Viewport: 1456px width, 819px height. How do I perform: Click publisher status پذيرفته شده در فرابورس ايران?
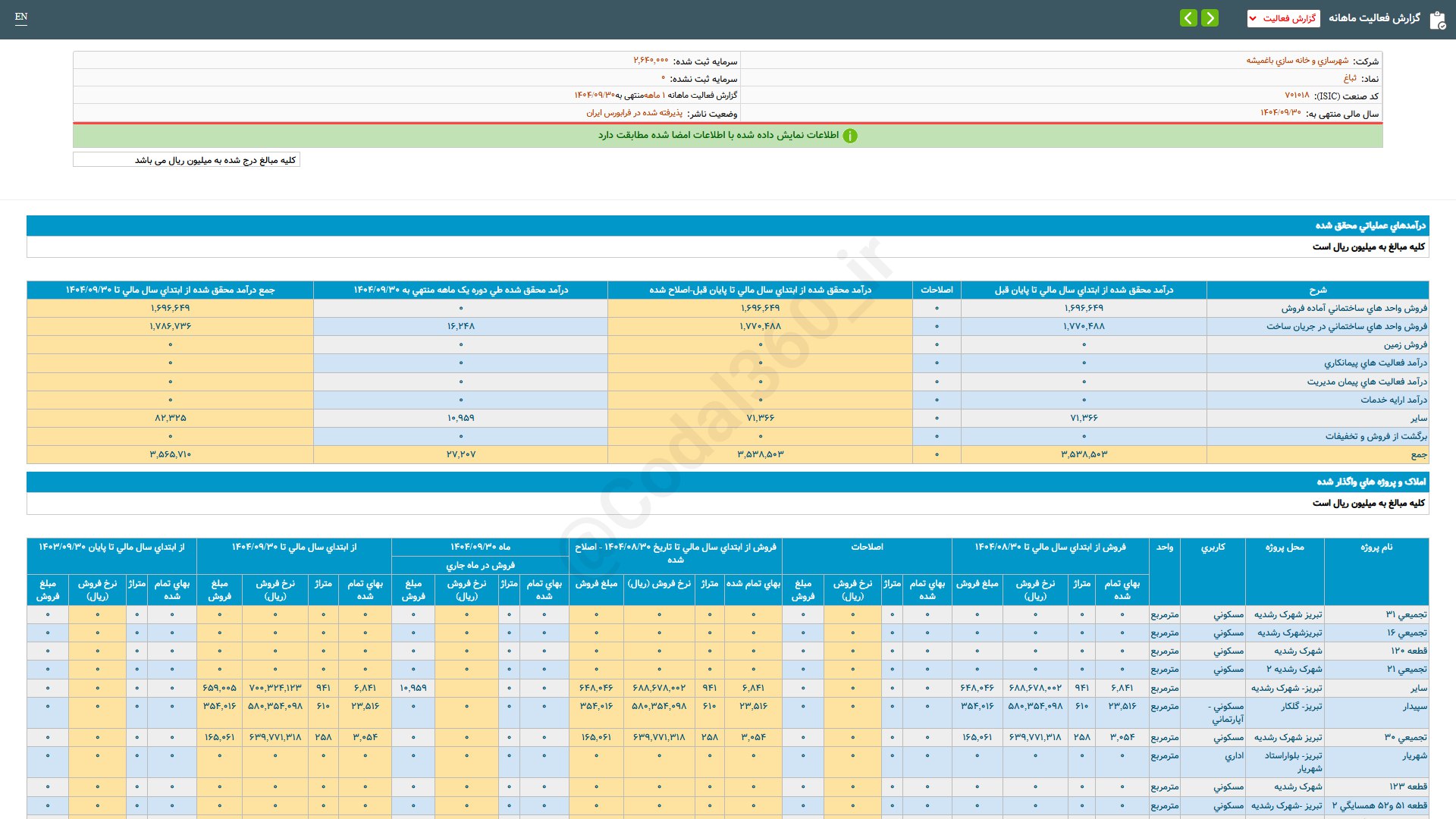click(634, 113)
